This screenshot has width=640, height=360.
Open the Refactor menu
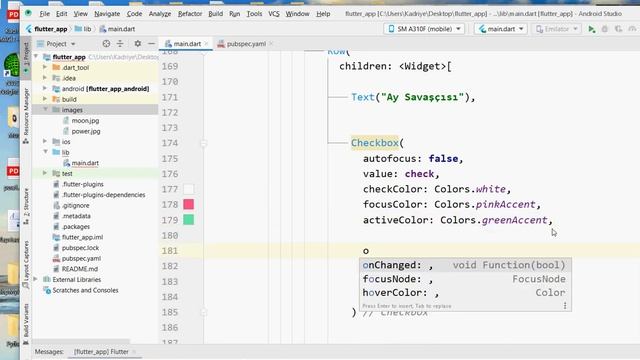point(190,14)
